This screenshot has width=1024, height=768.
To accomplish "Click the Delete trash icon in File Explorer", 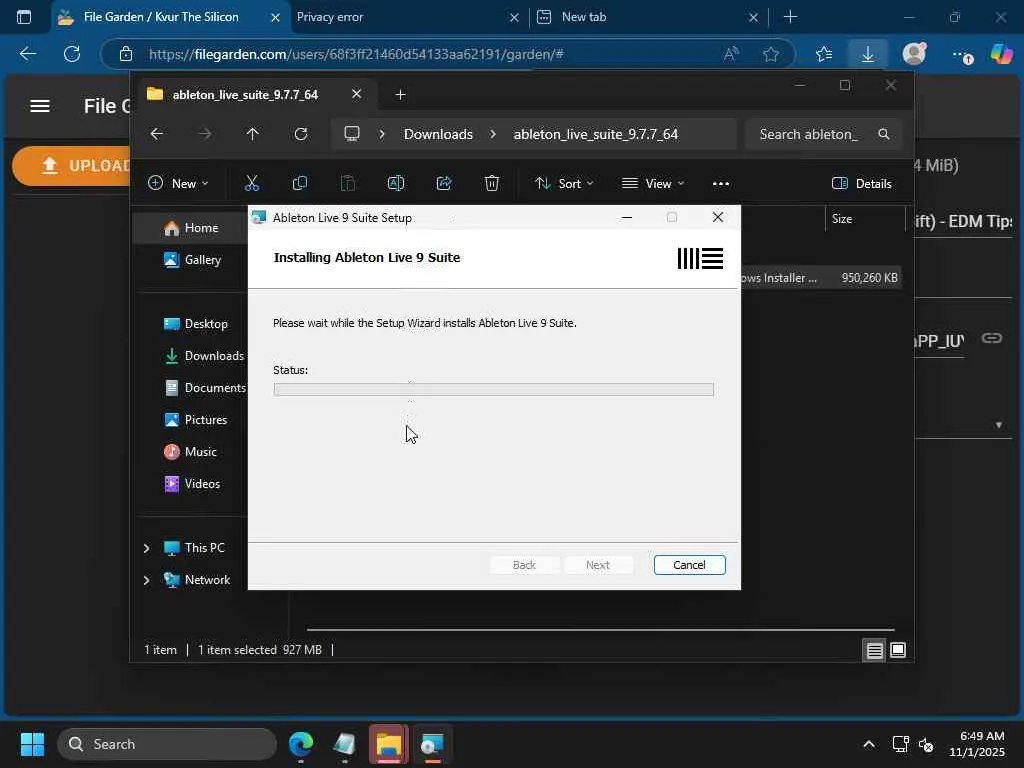I will coord(492,184).
